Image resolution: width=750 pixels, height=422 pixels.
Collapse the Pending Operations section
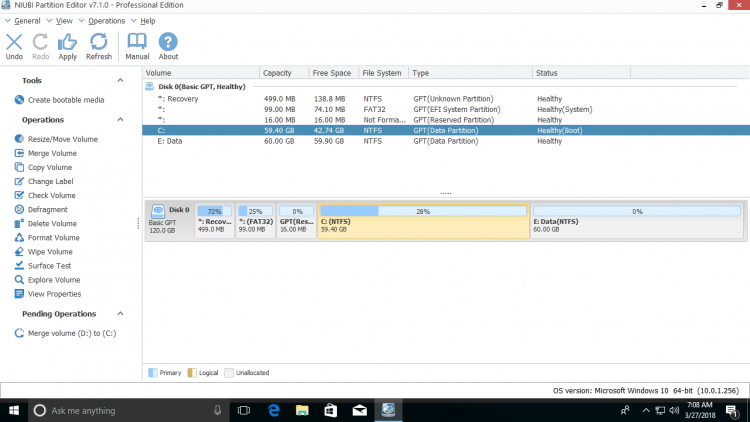(120, 314)
